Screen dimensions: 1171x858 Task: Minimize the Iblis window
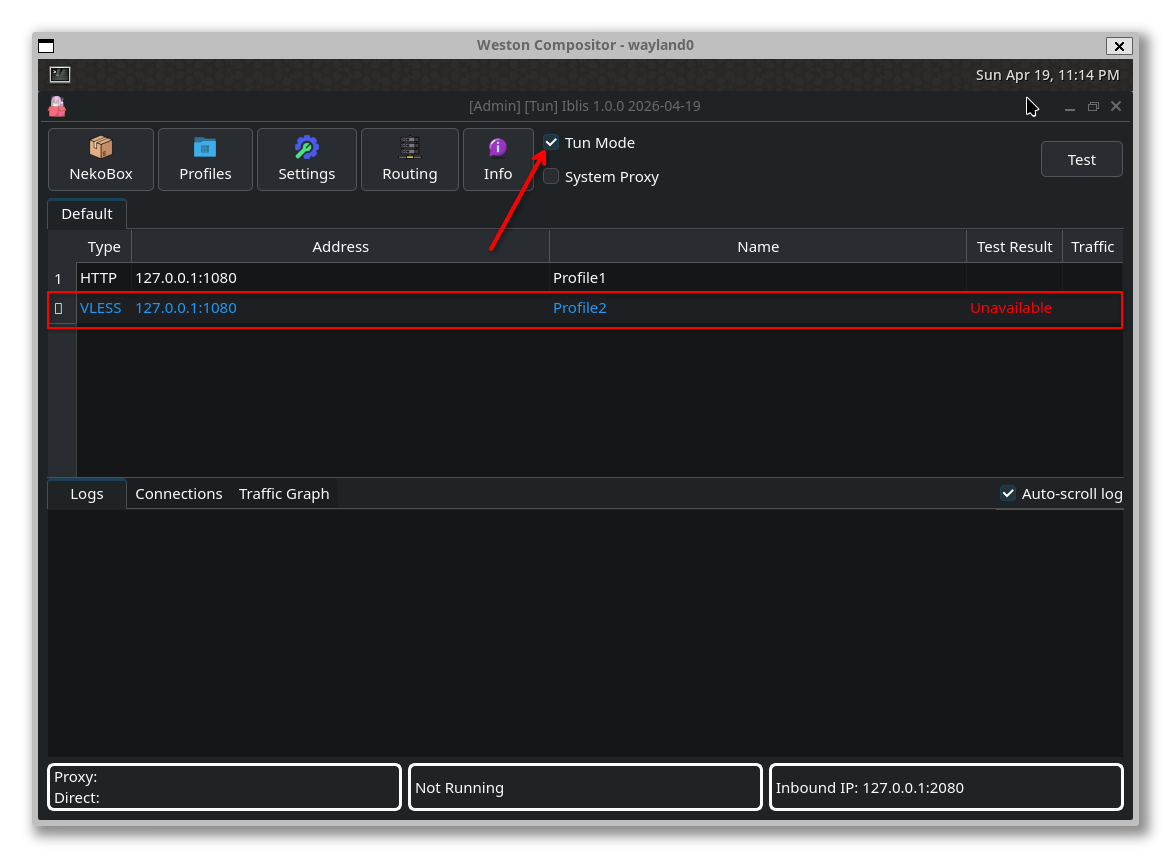1069,107
